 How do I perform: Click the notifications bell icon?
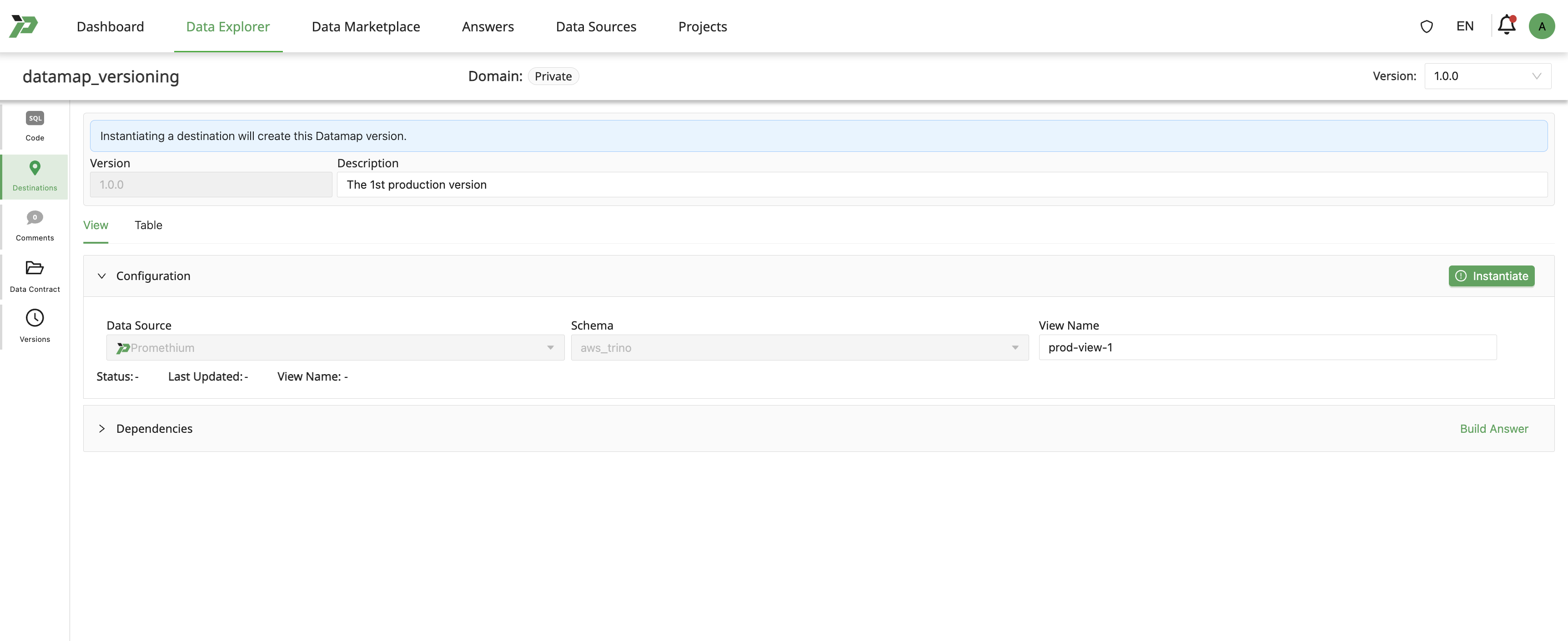pyautogui.click(x=1506, y=26)
